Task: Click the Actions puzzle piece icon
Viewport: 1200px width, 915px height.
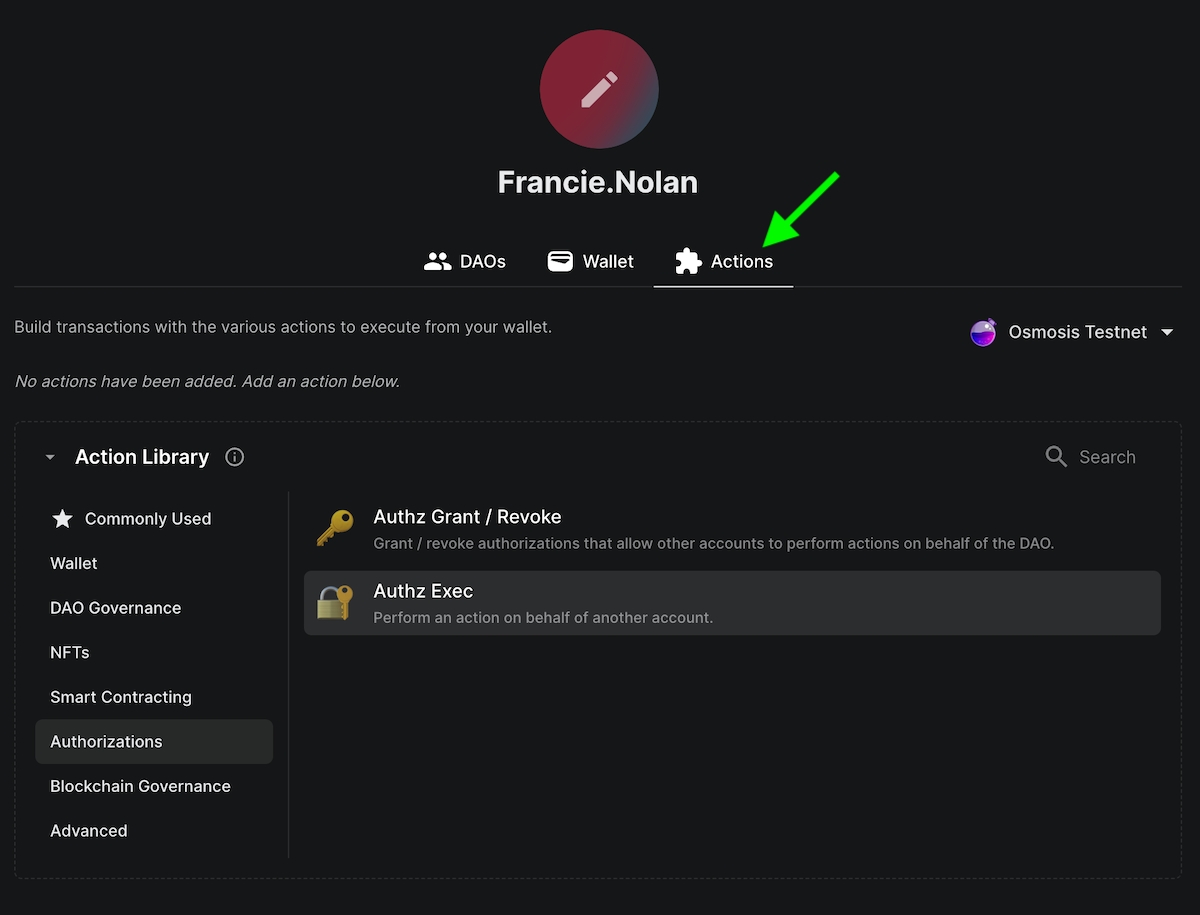Action: point(688,262)
